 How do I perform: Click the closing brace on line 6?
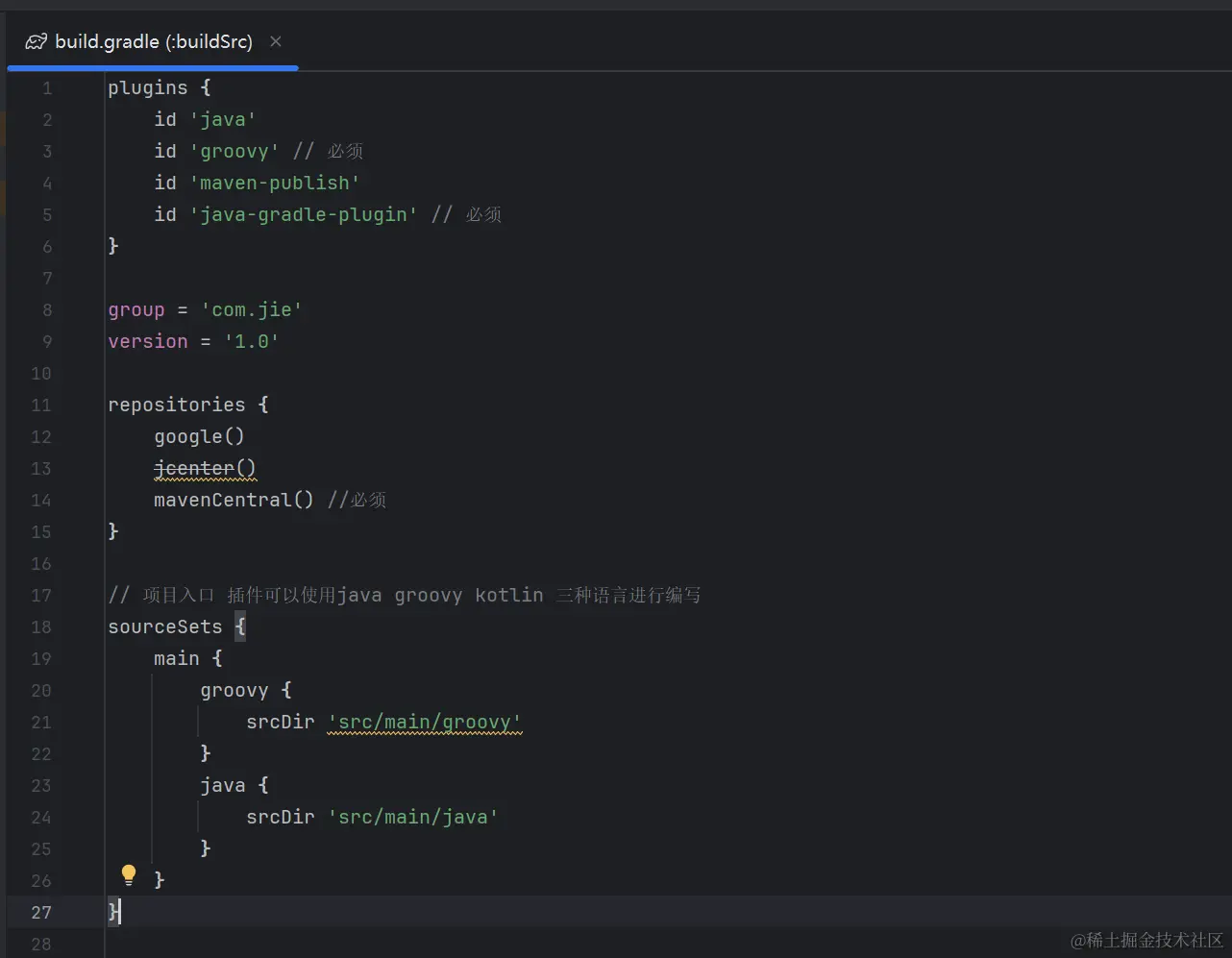113,246
